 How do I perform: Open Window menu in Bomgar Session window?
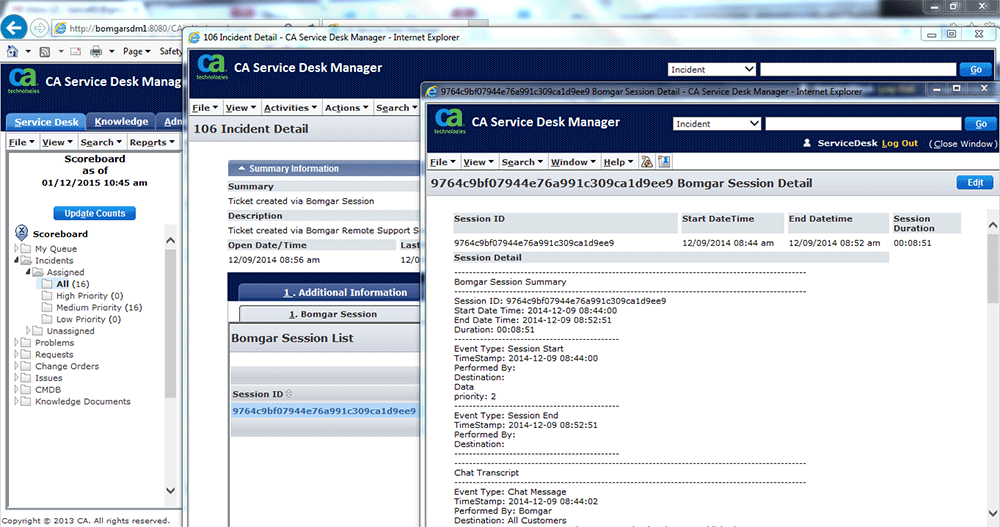(573, 162)
